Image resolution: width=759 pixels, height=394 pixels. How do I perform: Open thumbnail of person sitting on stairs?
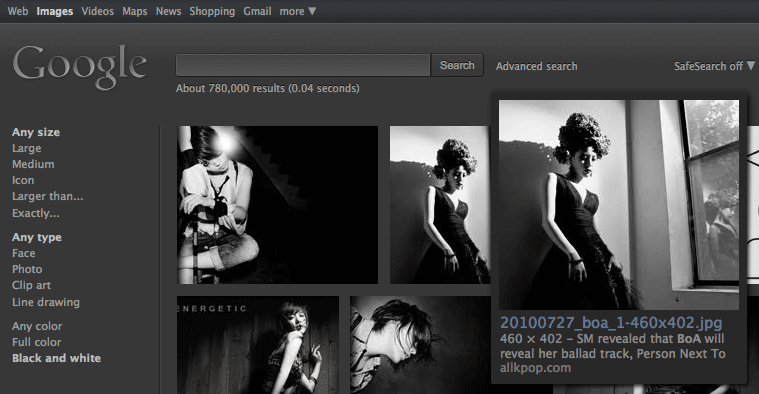pos(277,205)
